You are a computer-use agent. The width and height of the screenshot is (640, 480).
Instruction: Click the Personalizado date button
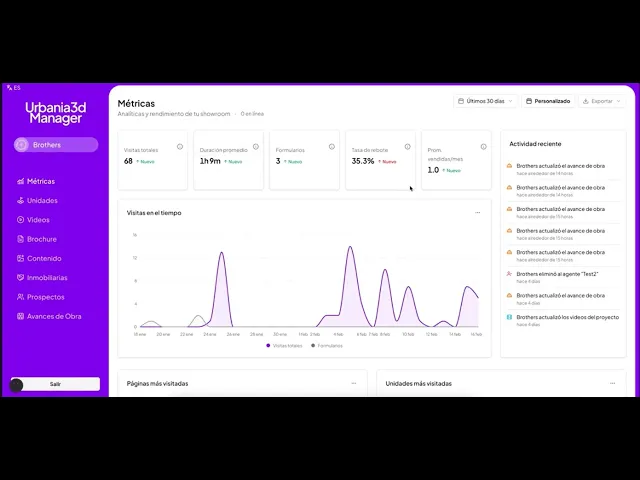pos(548,101)
